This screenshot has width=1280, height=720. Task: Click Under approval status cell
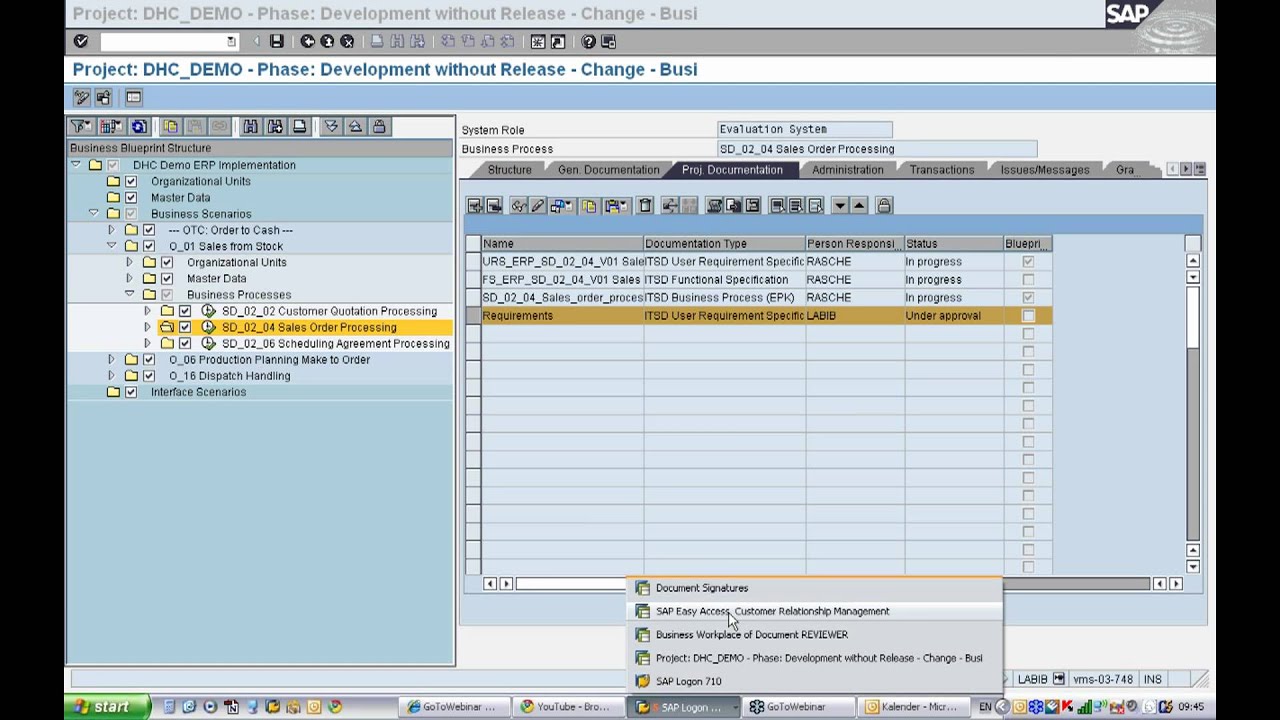click(x=953, y=316)
